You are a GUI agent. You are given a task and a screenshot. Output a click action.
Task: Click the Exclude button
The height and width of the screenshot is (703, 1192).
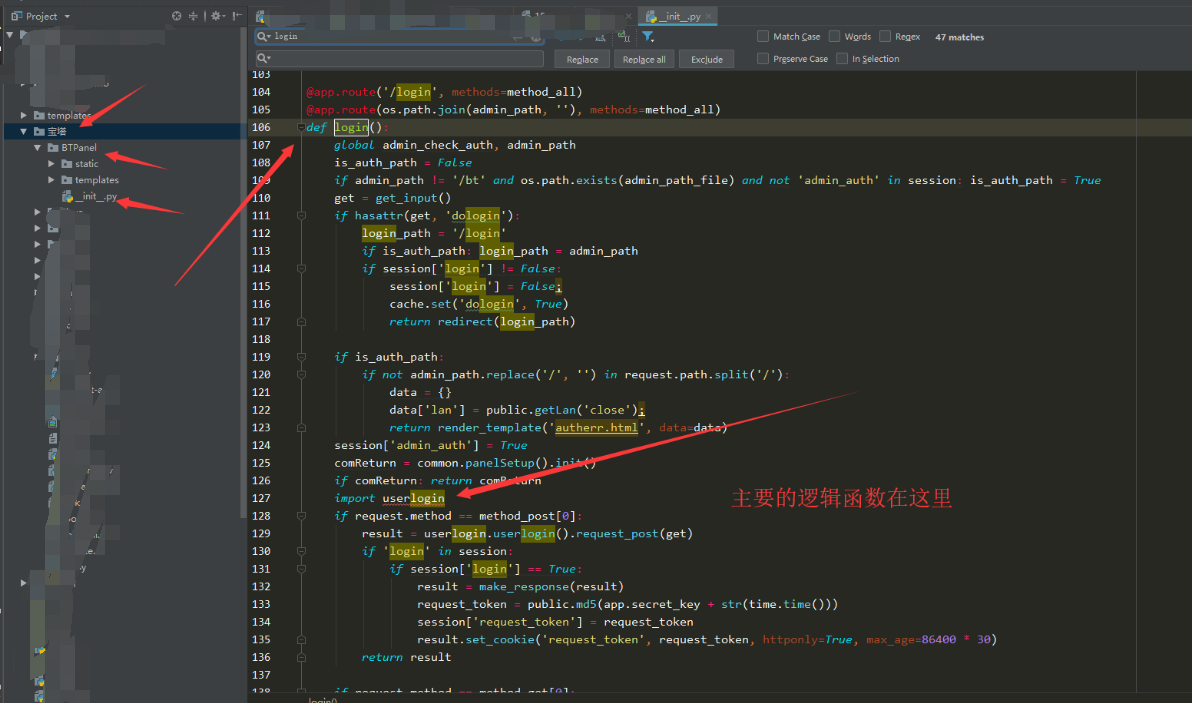click(706, 58)
